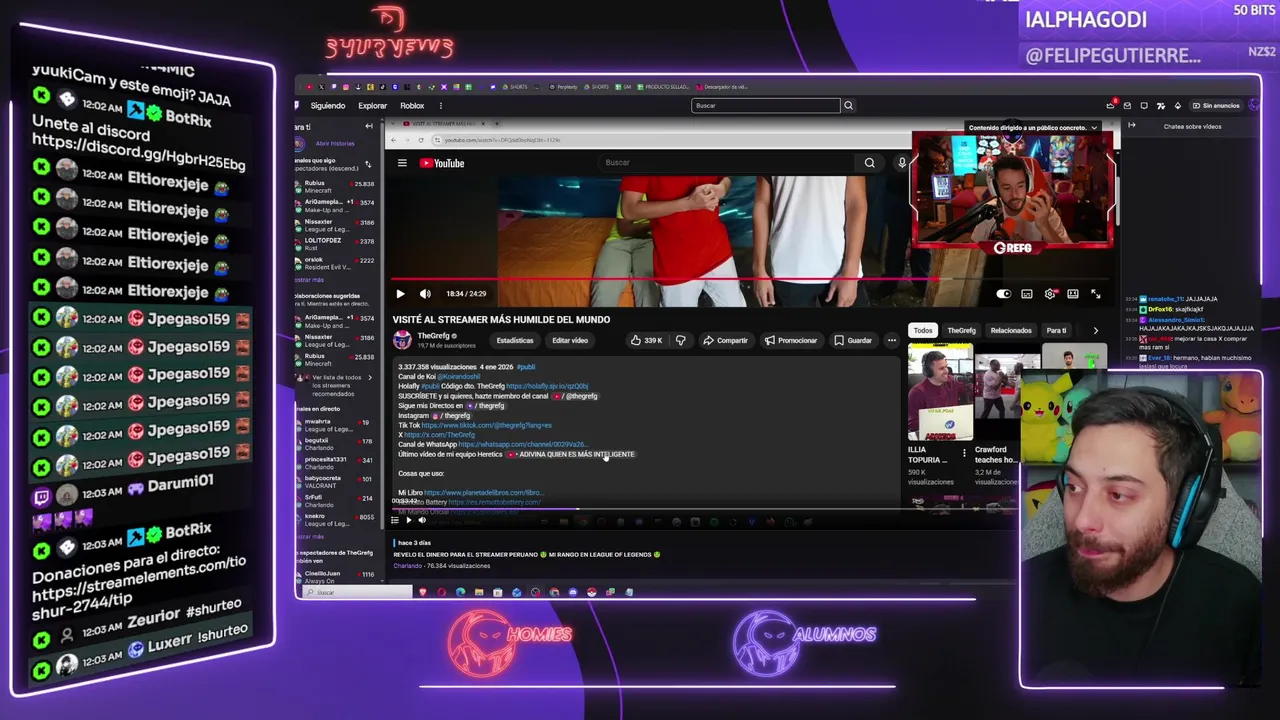Switch YouTube to theater mode
This screenshot has width=1280, height=720.
(x=1073, y=294)
